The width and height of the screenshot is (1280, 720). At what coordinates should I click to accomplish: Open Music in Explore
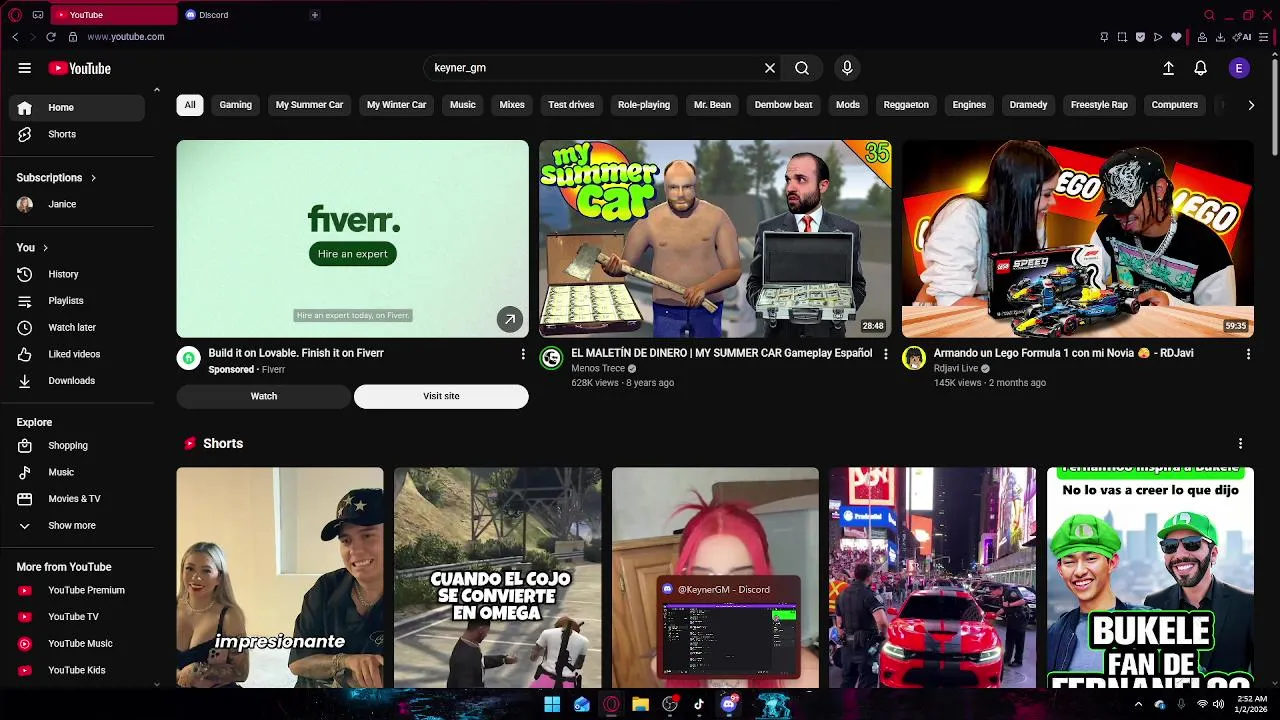76,472
